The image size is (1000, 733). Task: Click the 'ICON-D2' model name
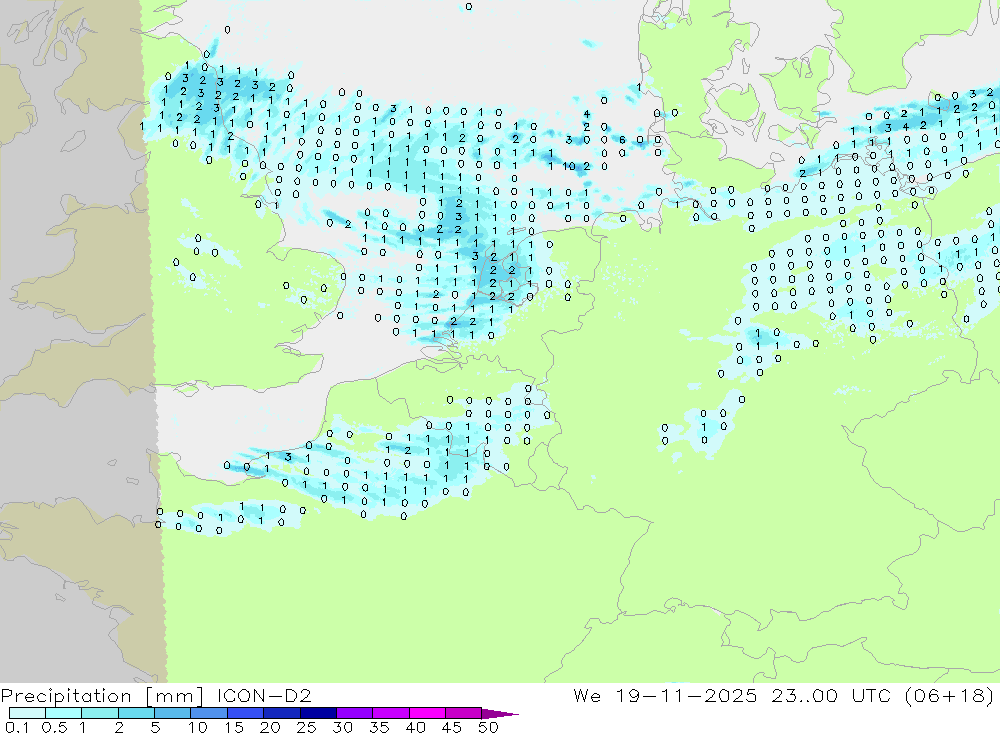(264, 695)
